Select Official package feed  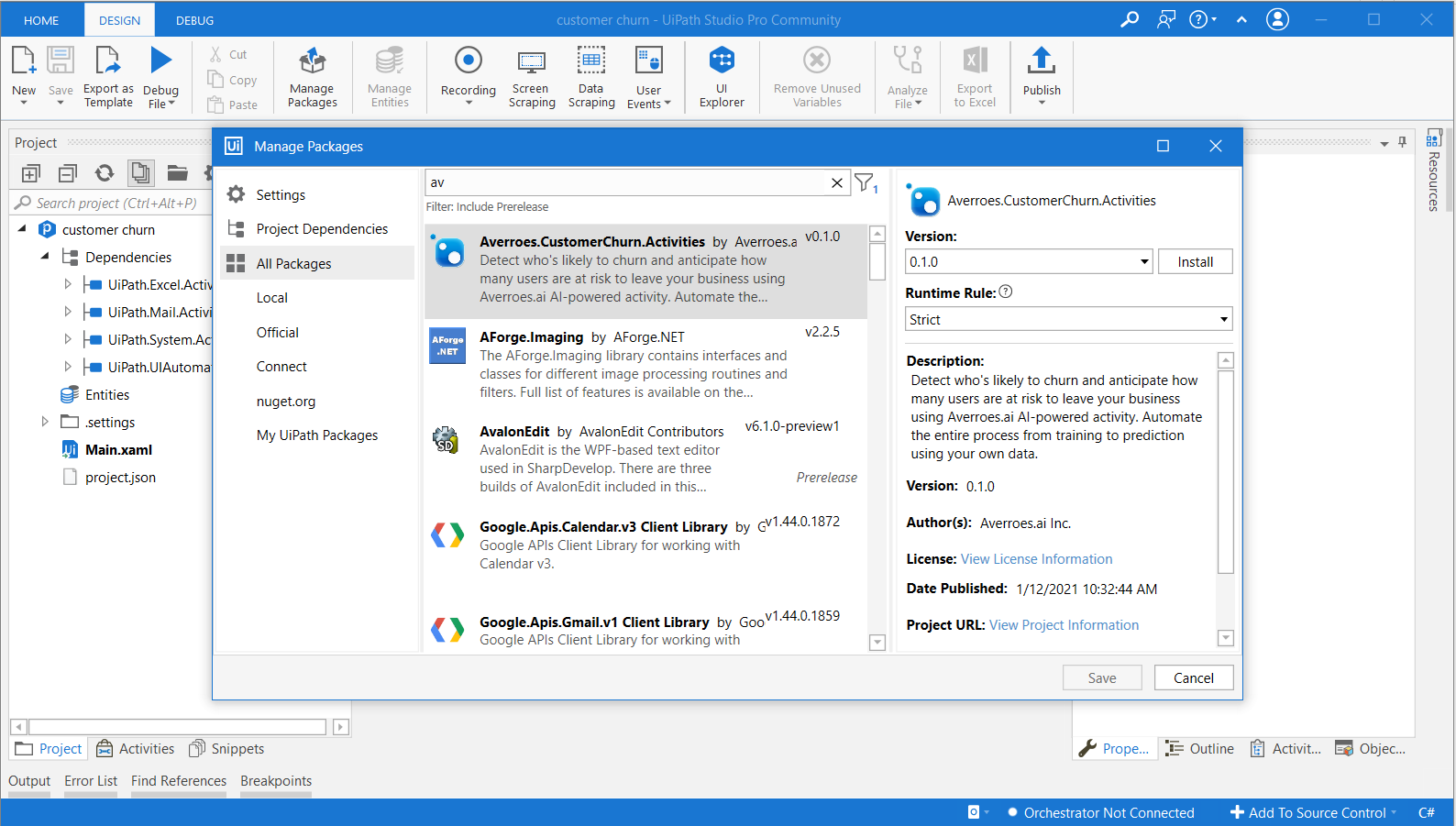[x=278, y=332]
